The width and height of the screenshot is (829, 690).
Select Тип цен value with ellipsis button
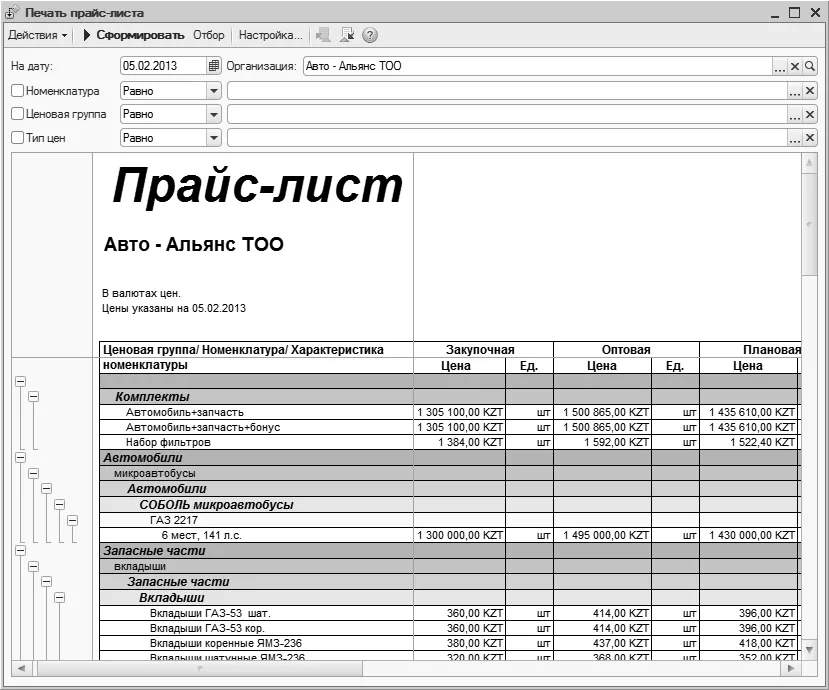795,139
